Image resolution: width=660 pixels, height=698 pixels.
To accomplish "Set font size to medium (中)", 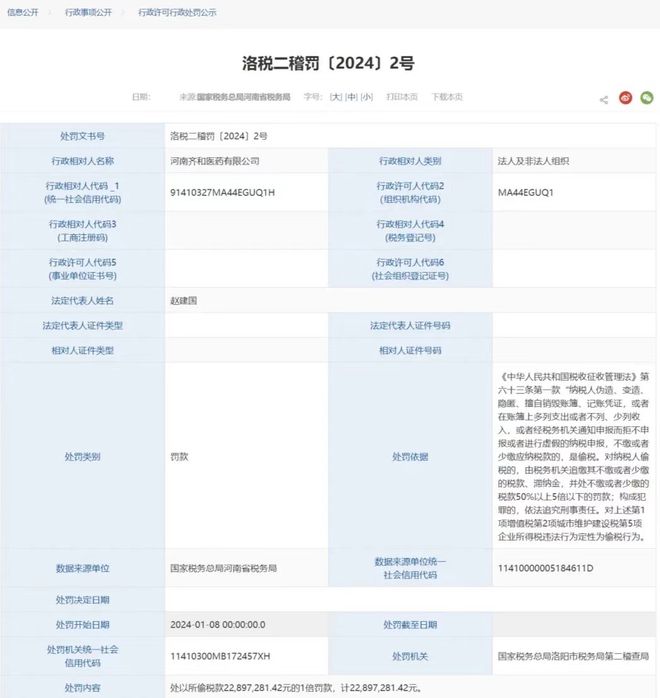I will (351, 97).
